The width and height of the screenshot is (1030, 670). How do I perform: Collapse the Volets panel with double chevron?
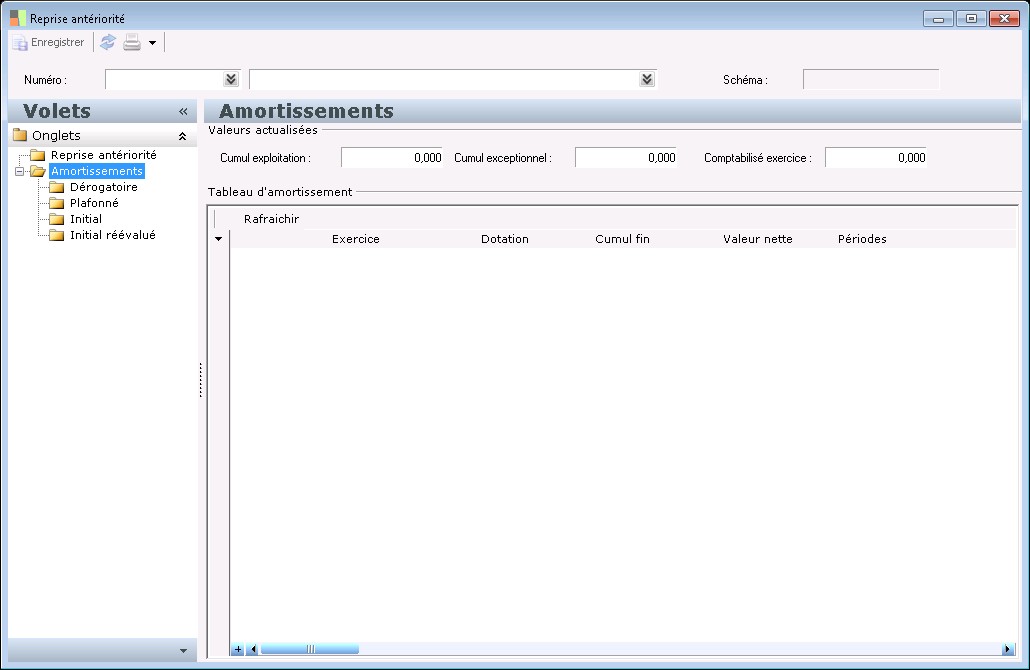[x=183, y=112]
